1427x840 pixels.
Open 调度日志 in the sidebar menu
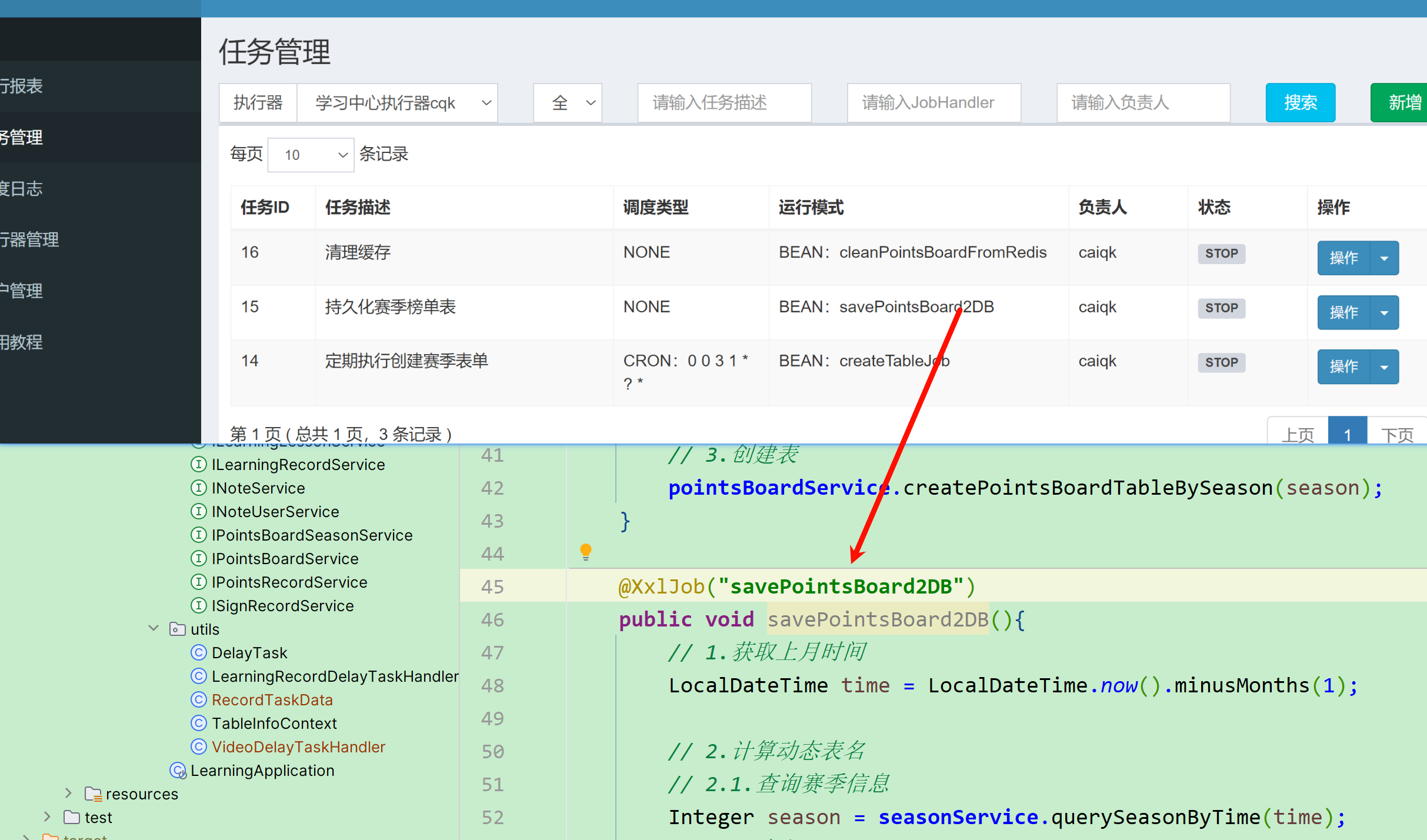(x=100, y=188)
